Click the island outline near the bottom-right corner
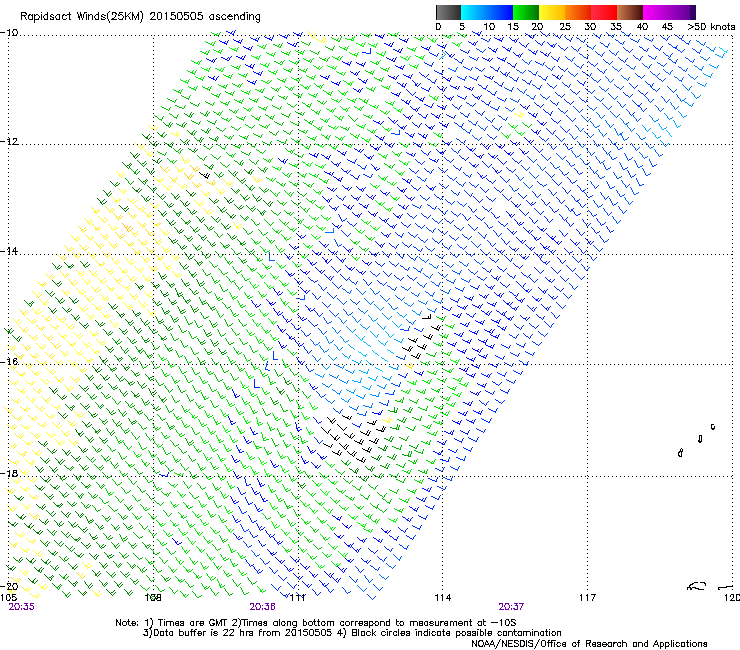 [696, 586]
